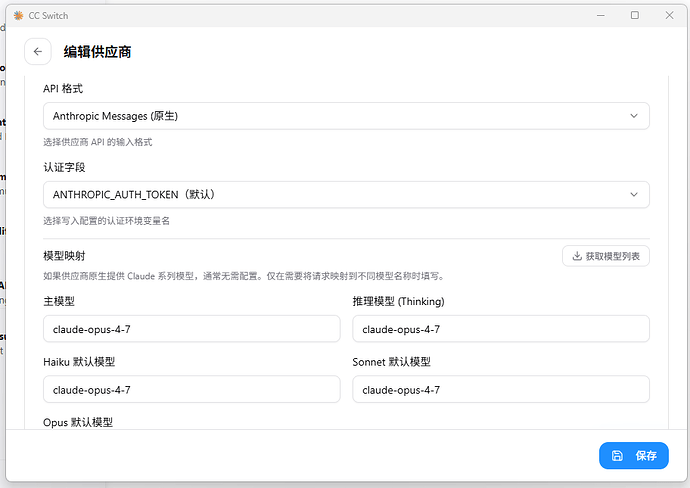This screenshot has width=690, height=488.
Task: Click the 编辑供应商 page title
Action: [97, 52]
